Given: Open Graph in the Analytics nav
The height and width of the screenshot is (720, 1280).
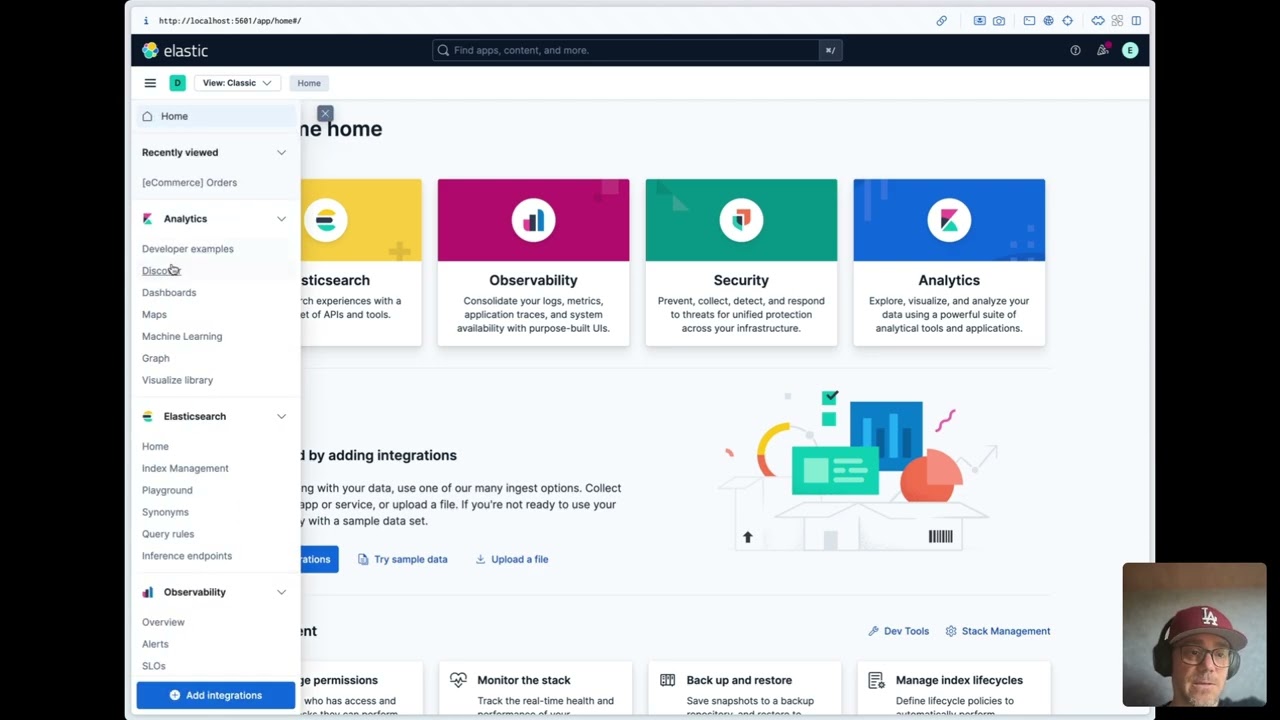Looking at the screenshot, I should tap(155, 358).
